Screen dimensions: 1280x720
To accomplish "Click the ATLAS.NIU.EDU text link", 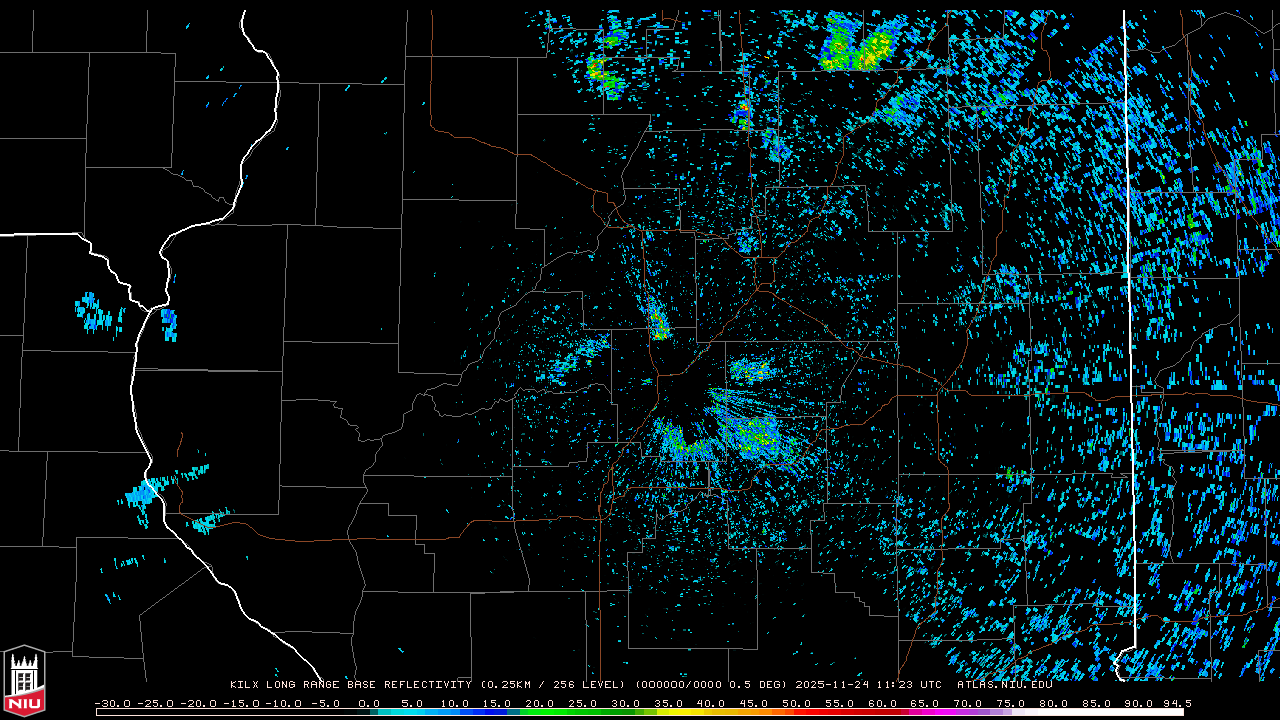I will [x=1004, y=685].
